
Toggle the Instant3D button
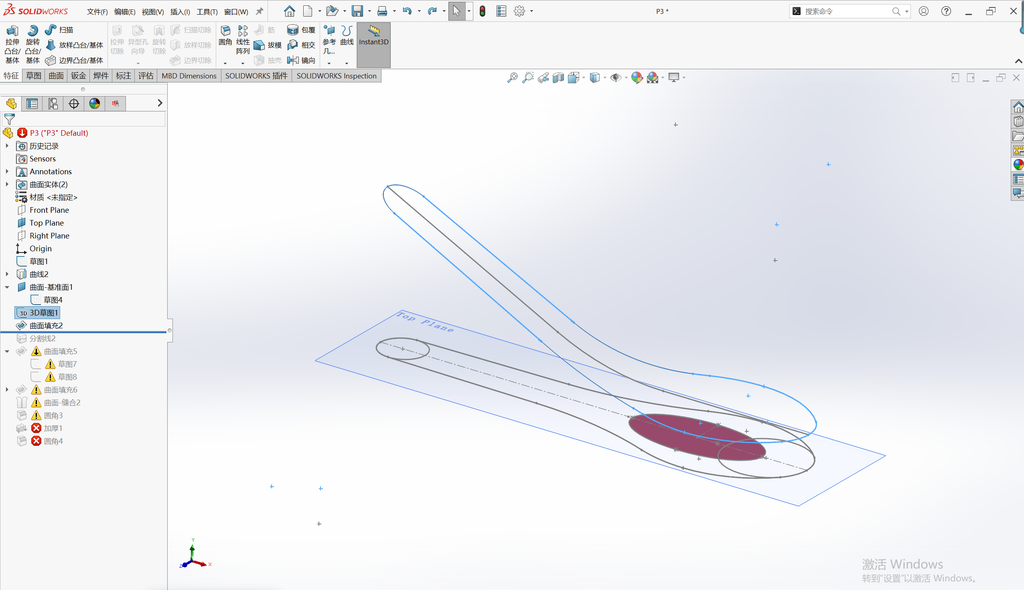(x=374, y=45)
